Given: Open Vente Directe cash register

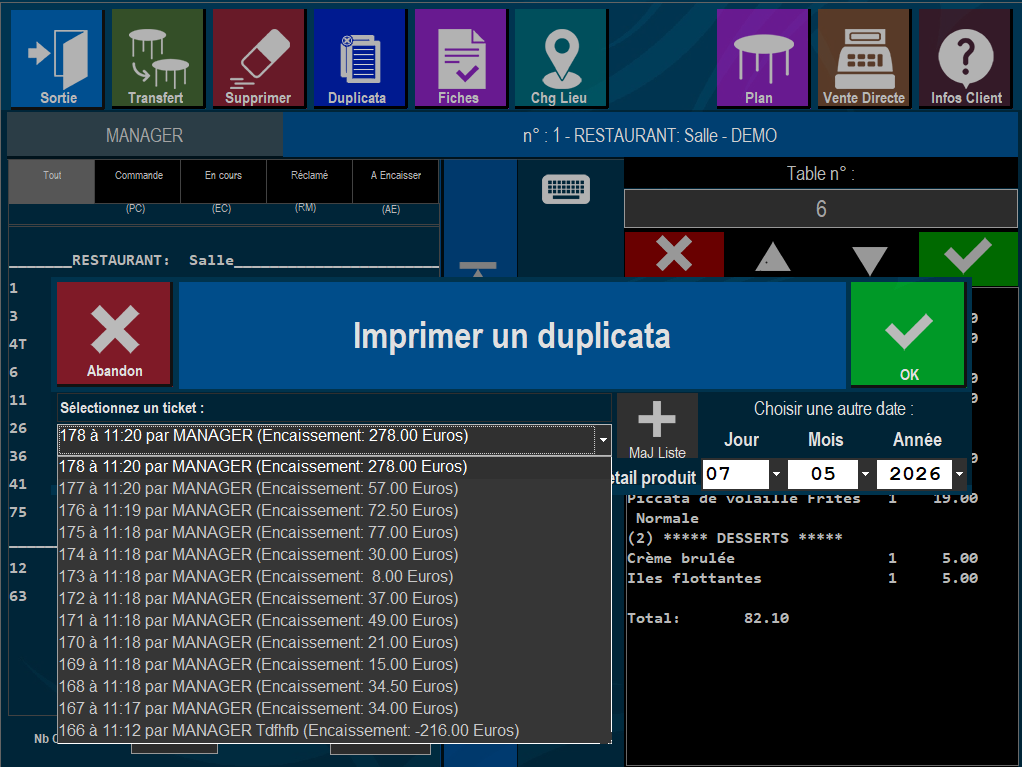Looking at the screenshot, I should point(863,58).
